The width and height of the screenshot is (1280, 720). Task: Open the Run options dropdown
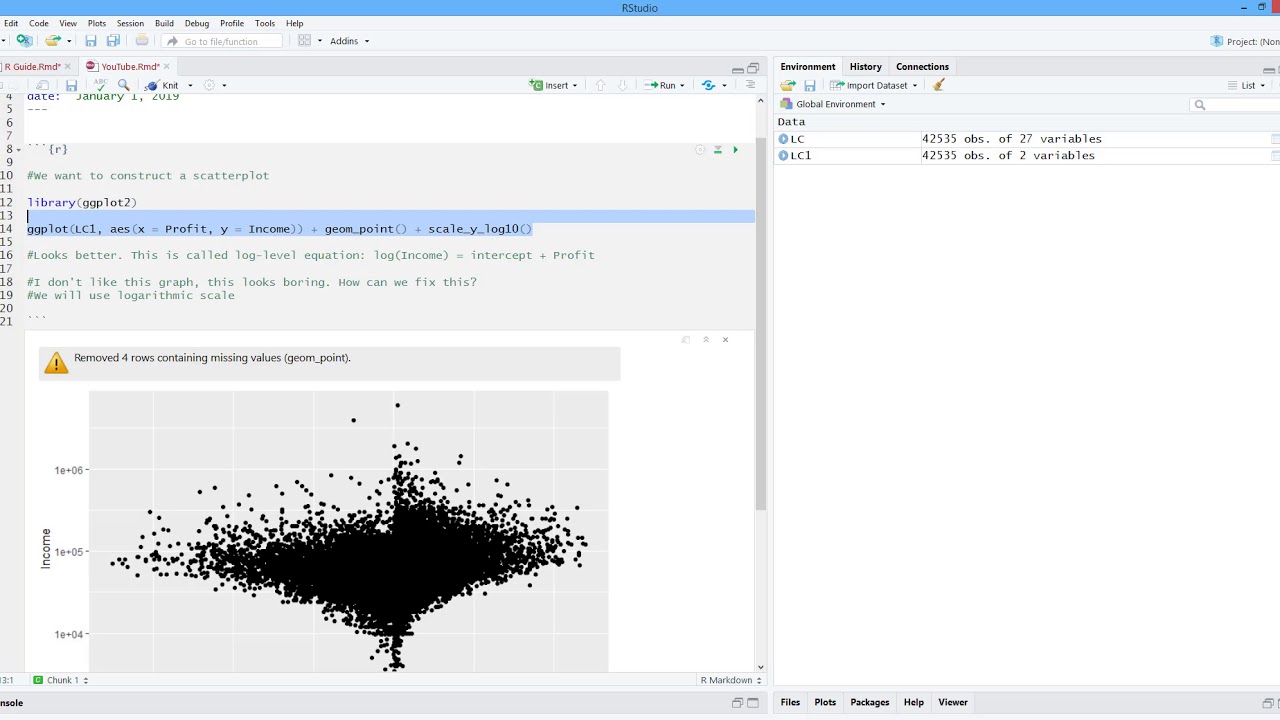(682, 85)
